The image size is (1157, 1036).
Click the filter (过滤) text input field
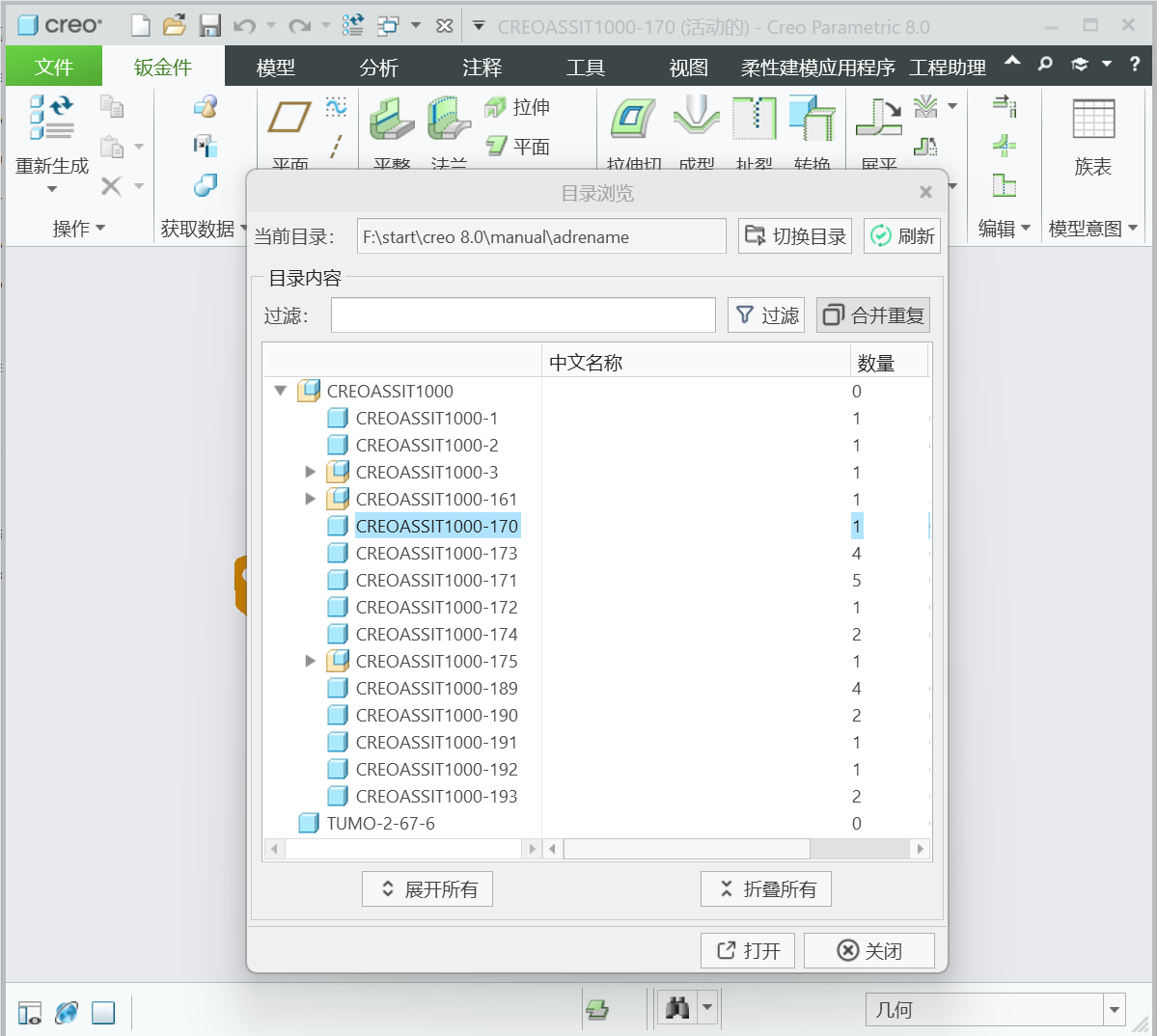[x=522, y=315]
